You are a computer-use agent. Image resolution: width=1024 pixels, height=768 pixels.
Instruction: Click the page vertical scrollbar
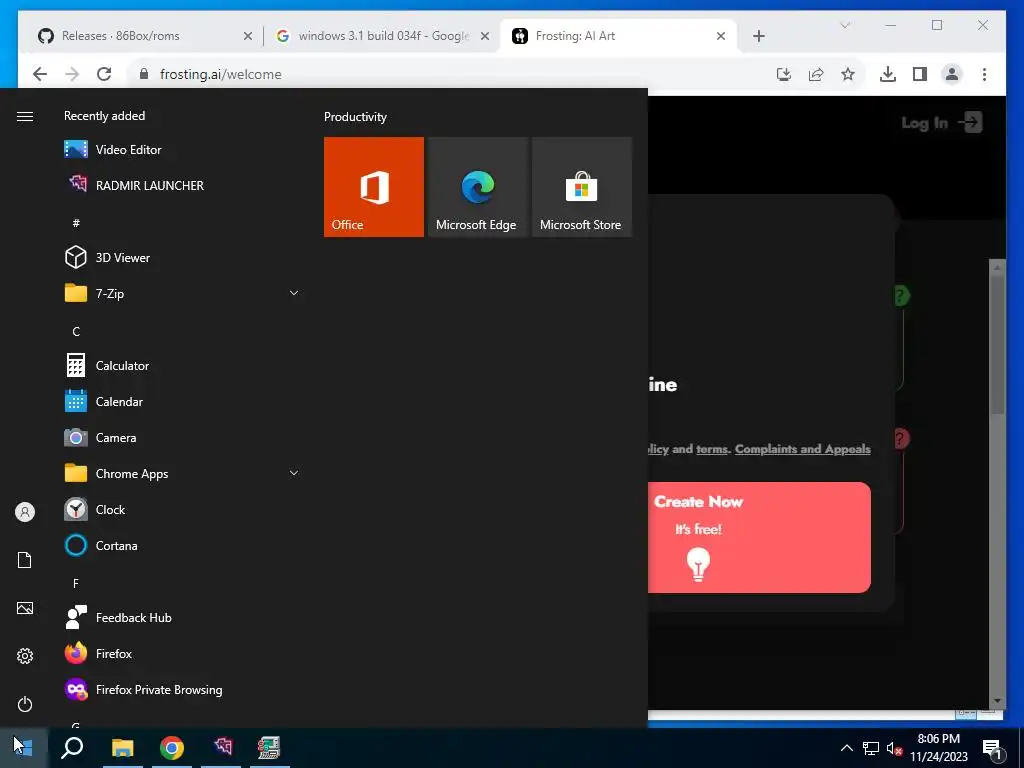[997, 483]
